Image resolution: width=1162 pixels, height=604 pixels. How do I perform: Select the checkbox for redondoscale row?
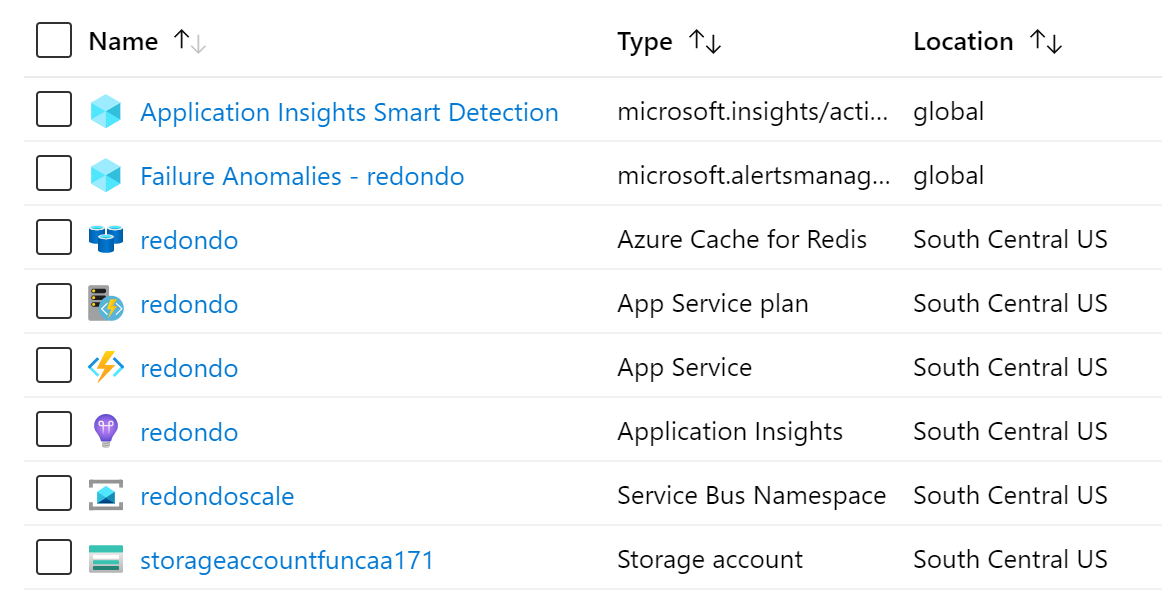coord(54,494)
